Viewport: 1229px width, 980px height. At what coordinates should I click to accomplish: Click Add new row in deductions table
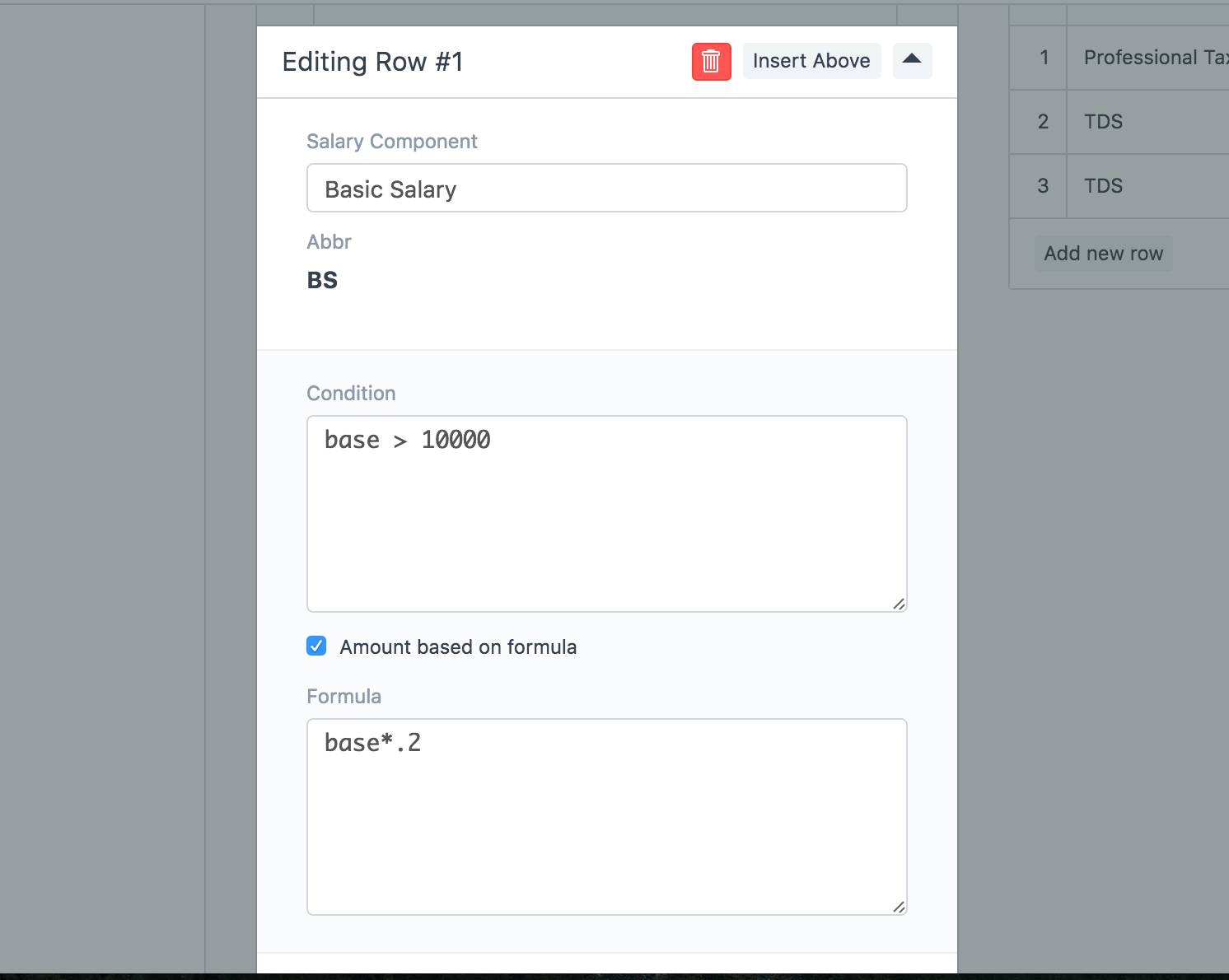(x=1103, y=254)
